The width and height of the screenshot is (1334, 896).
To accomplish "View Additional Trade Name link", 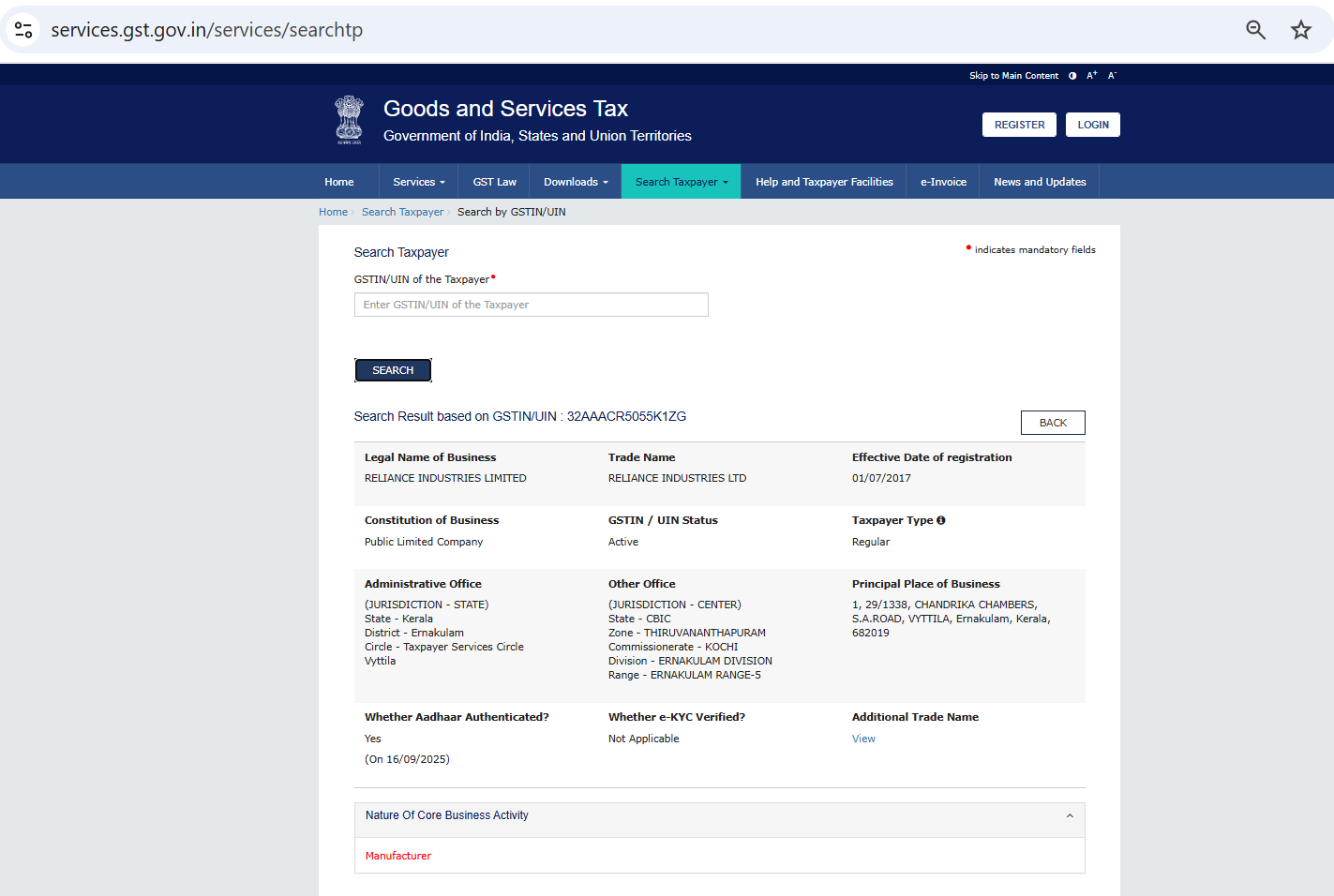I will [x=863, y=739].
